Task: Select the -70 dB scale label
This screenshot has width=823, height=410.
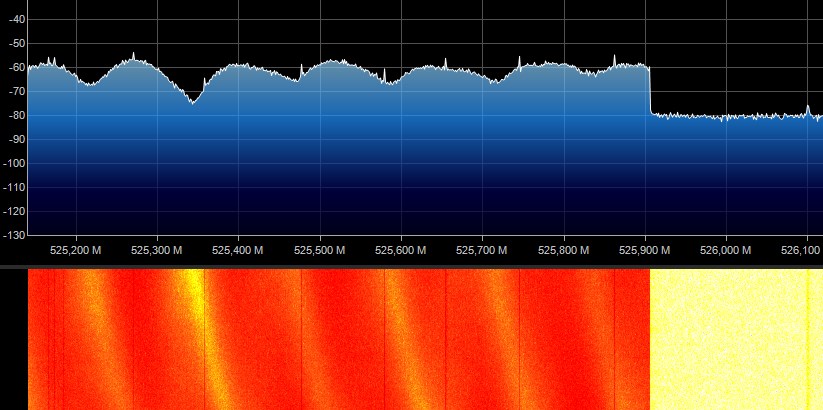Action: (x=14, y=92)
